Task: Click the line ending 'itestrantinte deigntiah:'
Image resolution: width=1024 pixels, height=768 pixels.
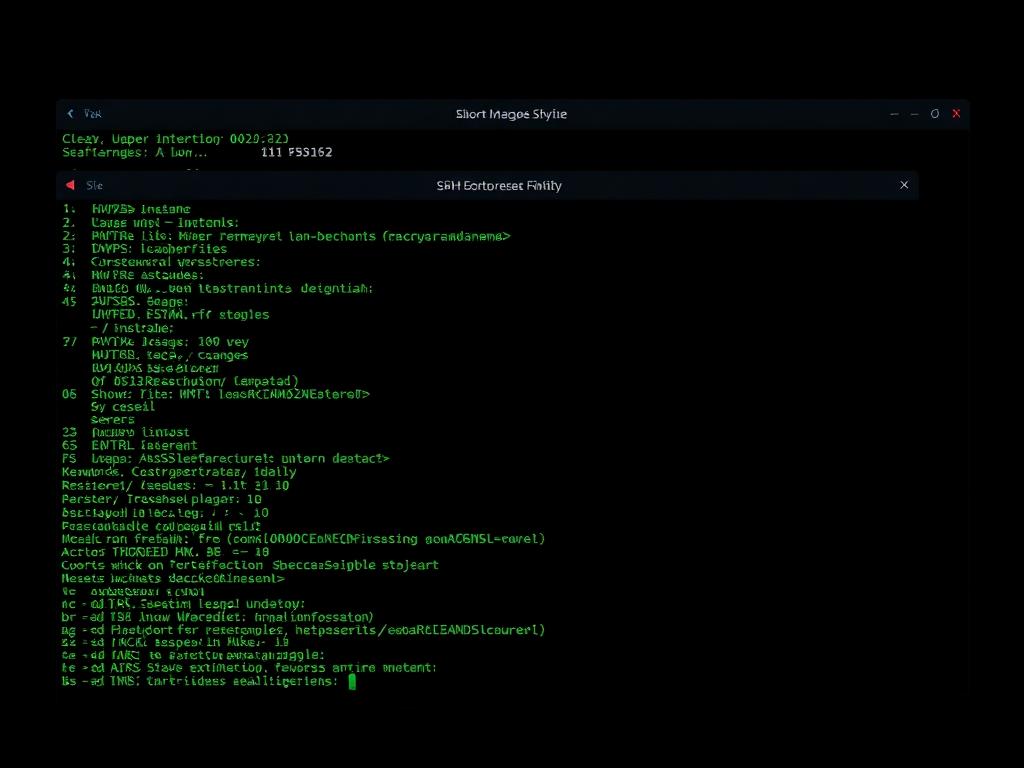Action: click(217, 288)
